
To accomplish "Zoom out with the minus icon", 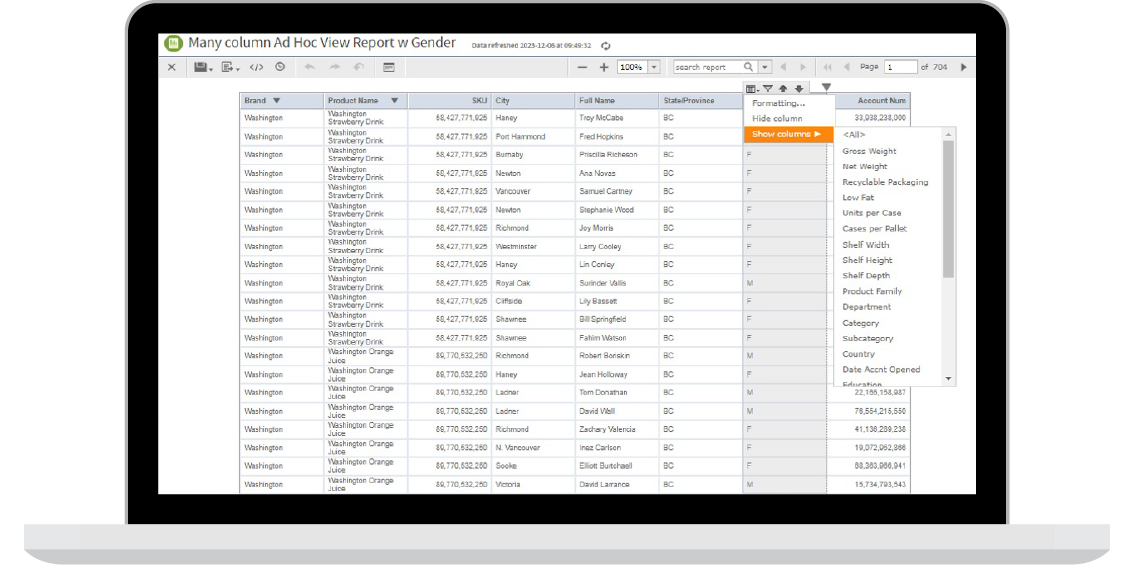I will pos(583,67).
